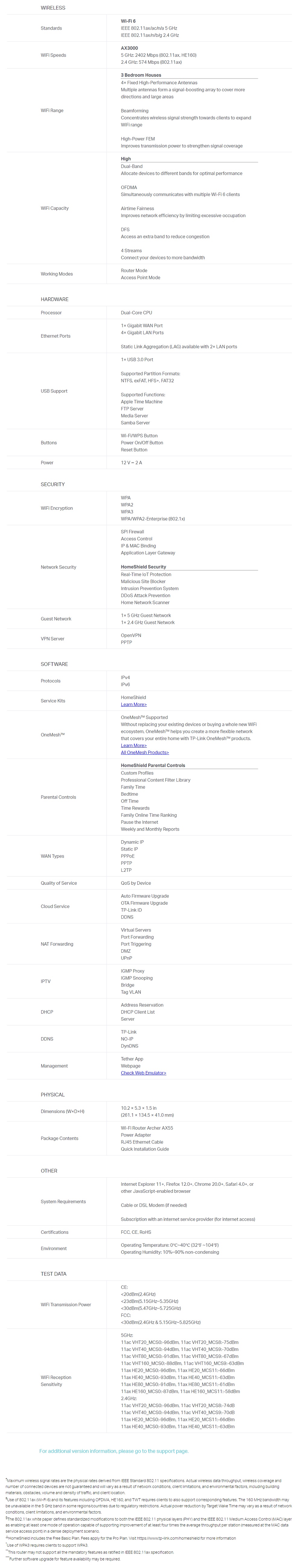The image size is (302, 1568).
Task: Click the HomeShield Security subheading
Action: pyautogui.click(x=143, y=567)
